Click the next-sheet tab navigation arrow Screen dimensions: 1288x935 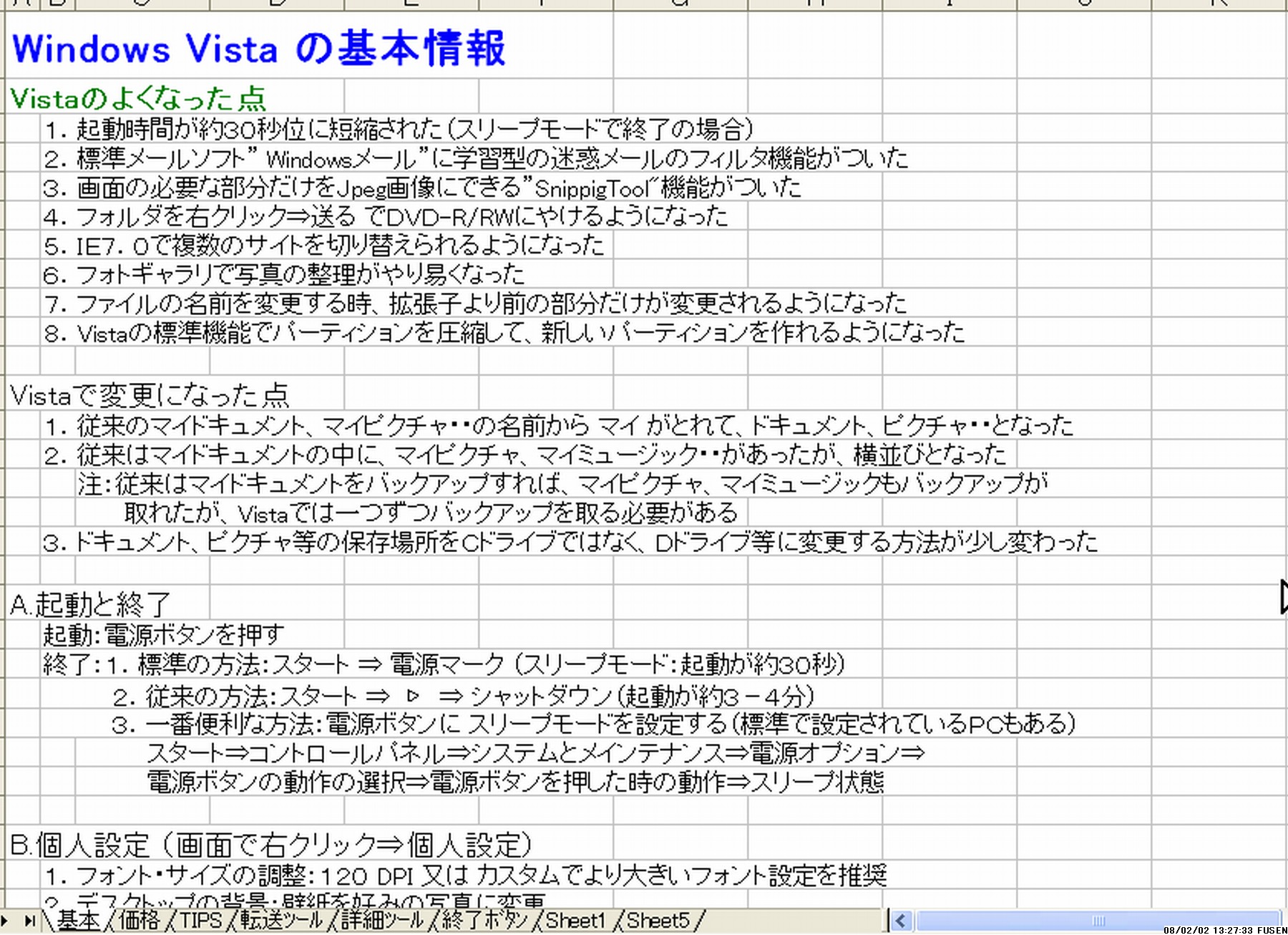6,921
